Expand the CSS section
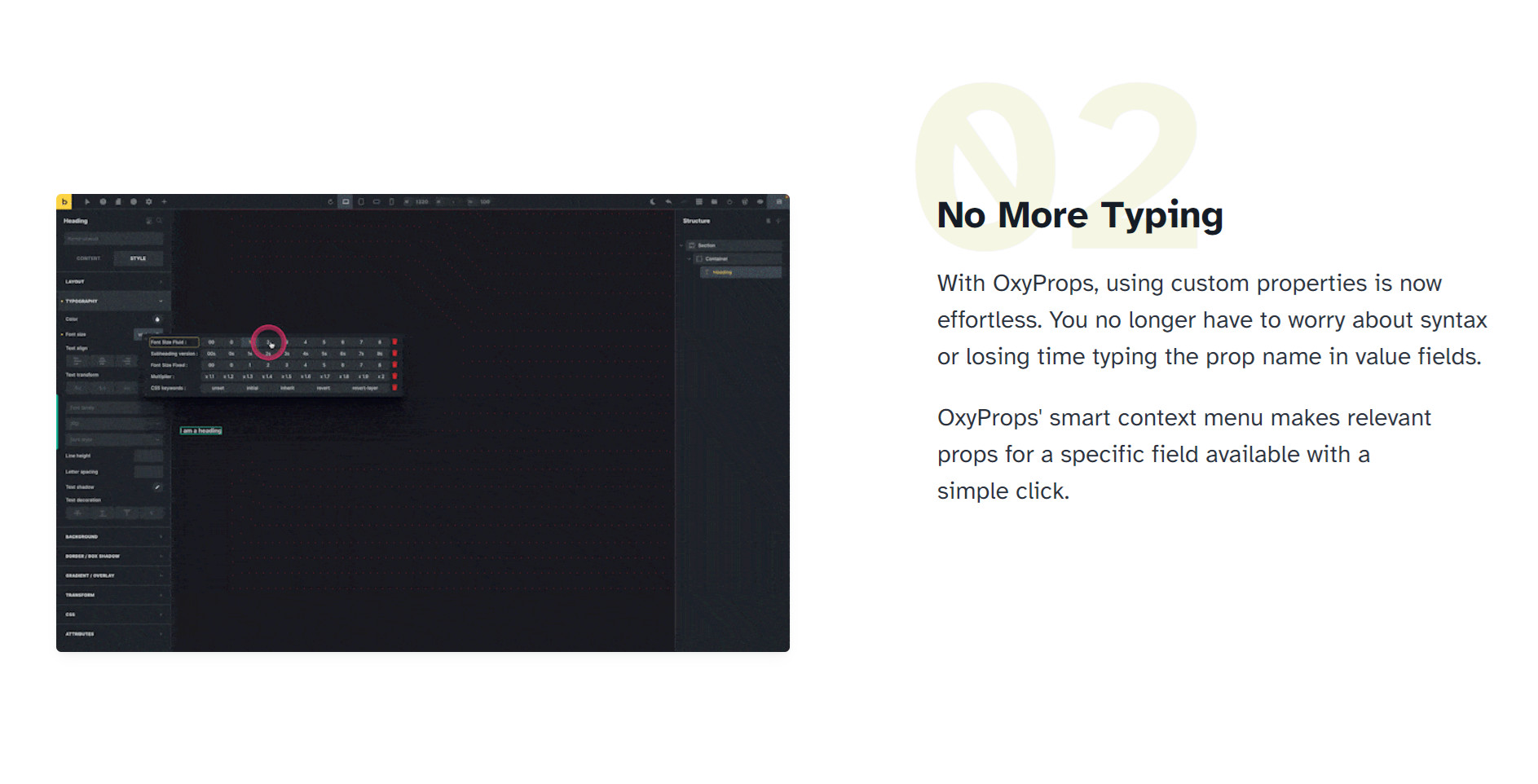Viewport: 1538px width, 784px height. (x=113, y=614)
